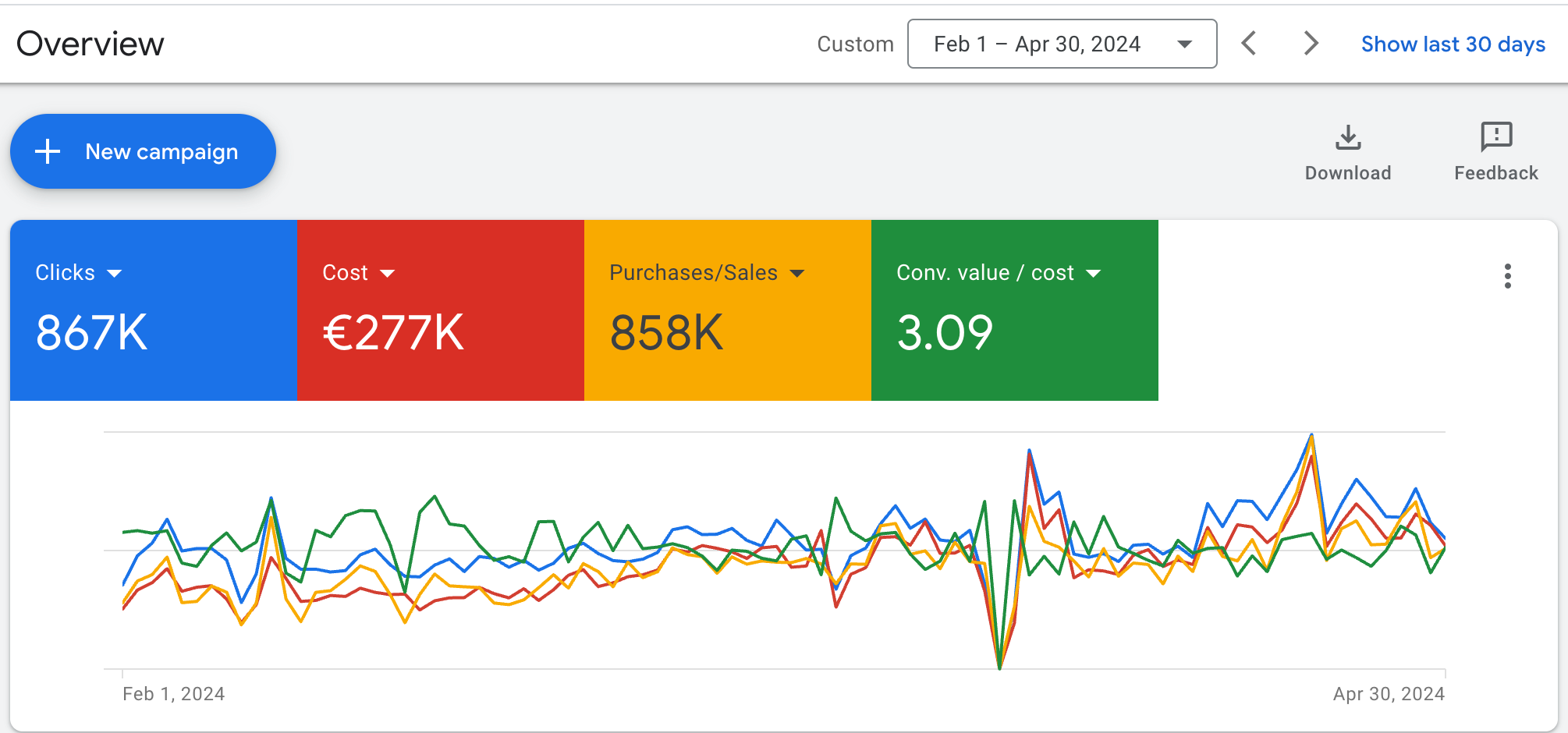
Task: Click the Feb 1, 2024 chart axis label
Action: coord(174,694)
